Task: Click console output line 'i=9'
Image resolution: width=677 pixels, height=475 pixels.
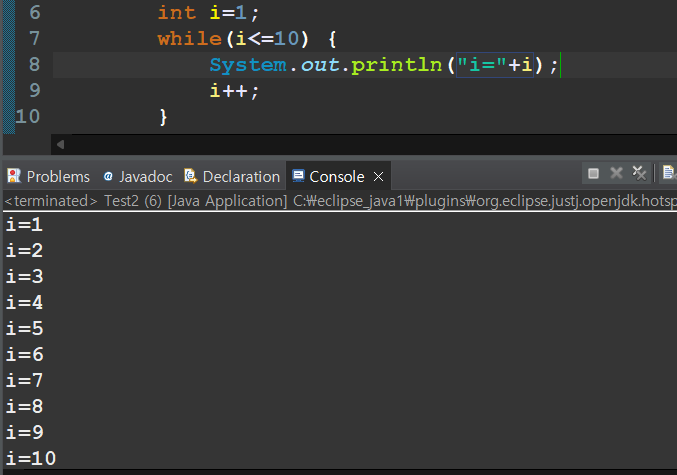Action: [x=24, y=432]
